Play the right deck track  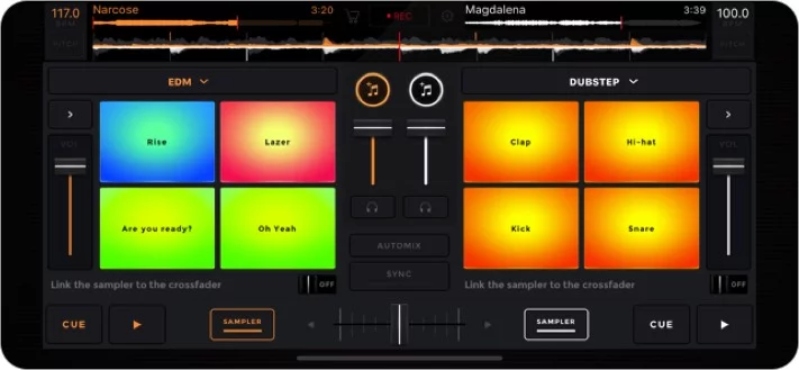click(724, 325)
